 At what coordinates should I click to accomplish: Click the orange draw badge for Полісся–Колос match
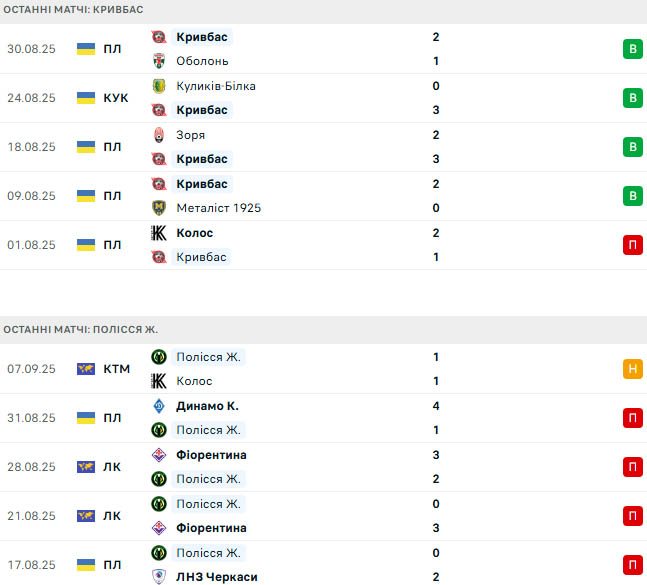pyautogui.click(x=632, y=369)
